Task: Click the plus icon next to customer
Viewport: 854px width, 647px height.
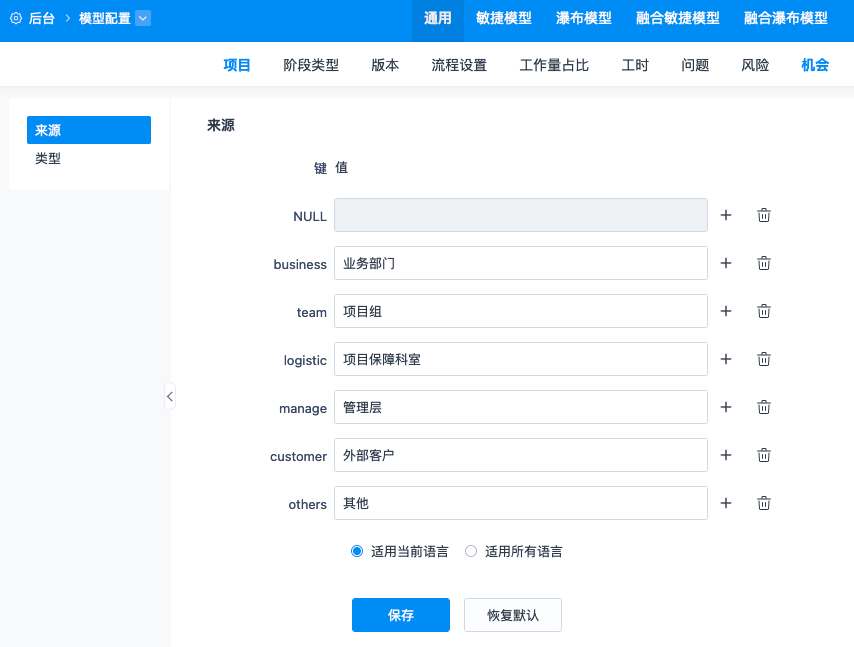Action: (x=726, y=455)
